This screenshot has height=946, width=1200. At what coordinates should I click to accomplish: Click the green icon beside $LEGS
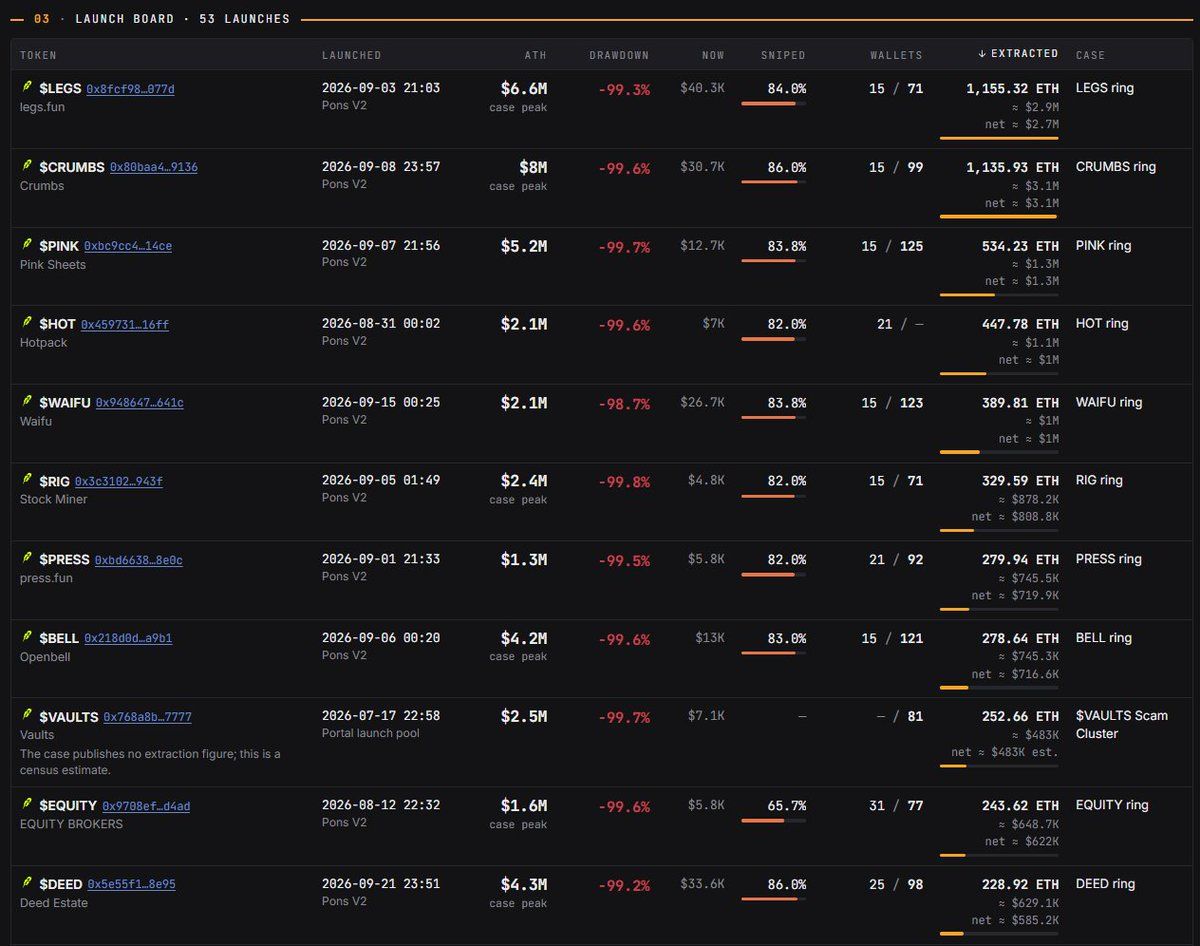point(27,88)
